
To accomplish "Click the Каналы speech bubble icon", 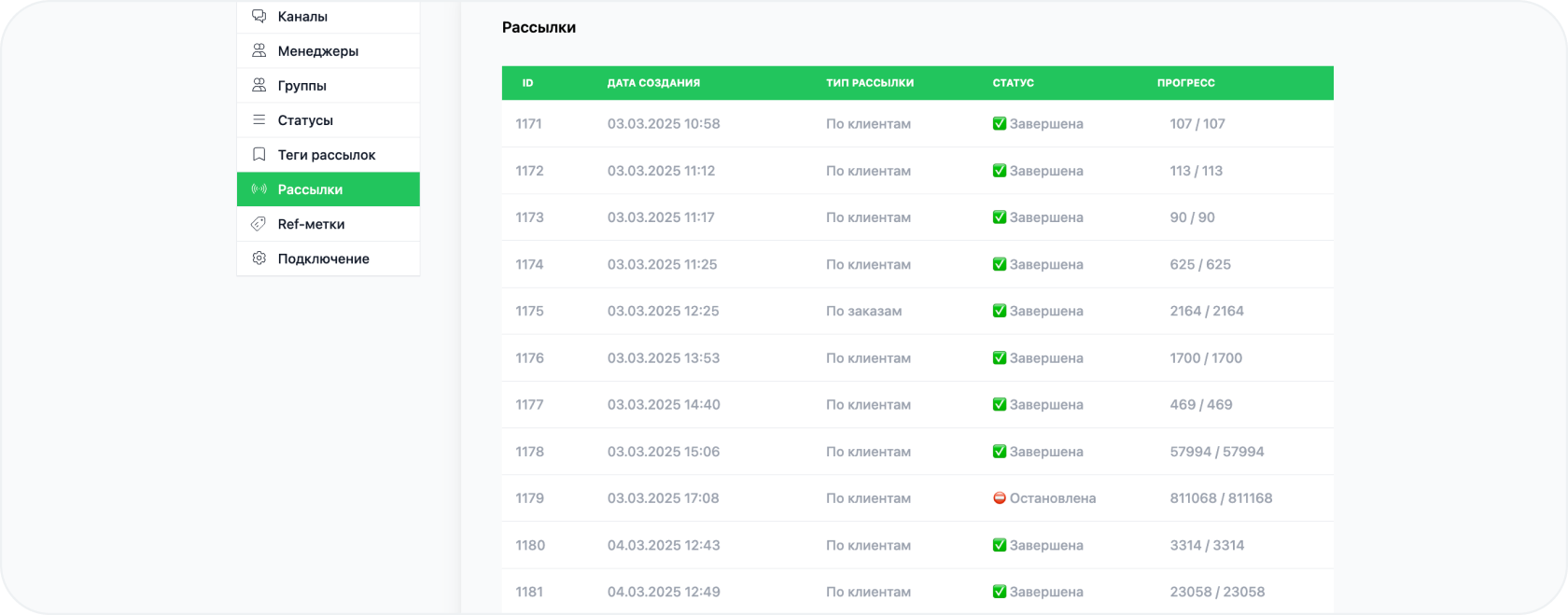I will (259, 16).
